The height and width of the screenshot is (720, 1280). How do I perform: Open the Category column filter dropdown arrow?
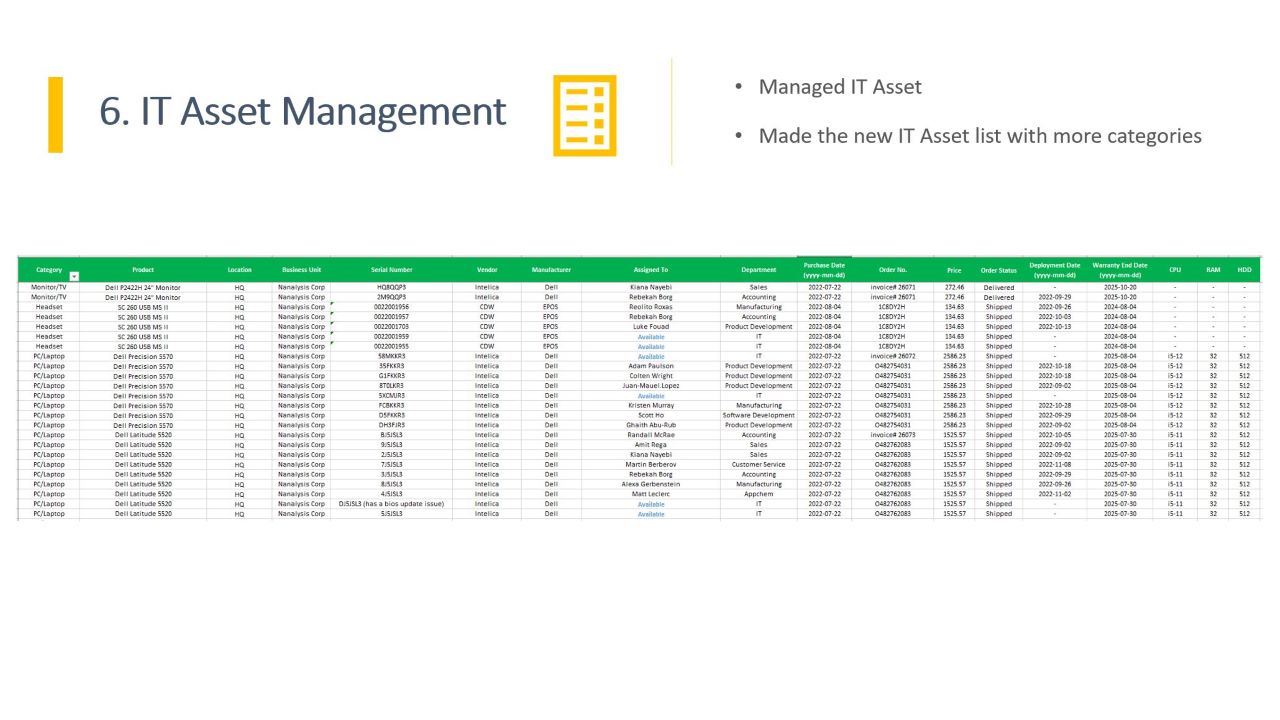point(74,276)
